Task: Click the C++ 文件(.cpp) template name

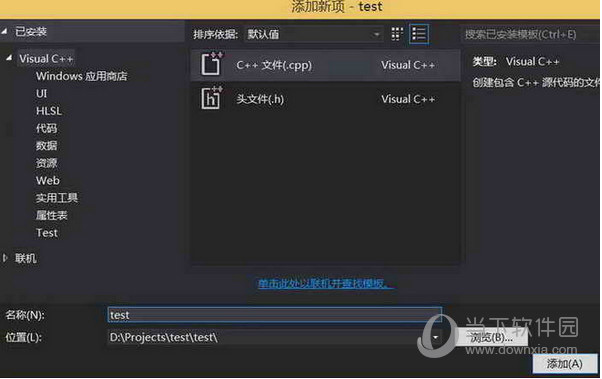Action: (274, 65)
